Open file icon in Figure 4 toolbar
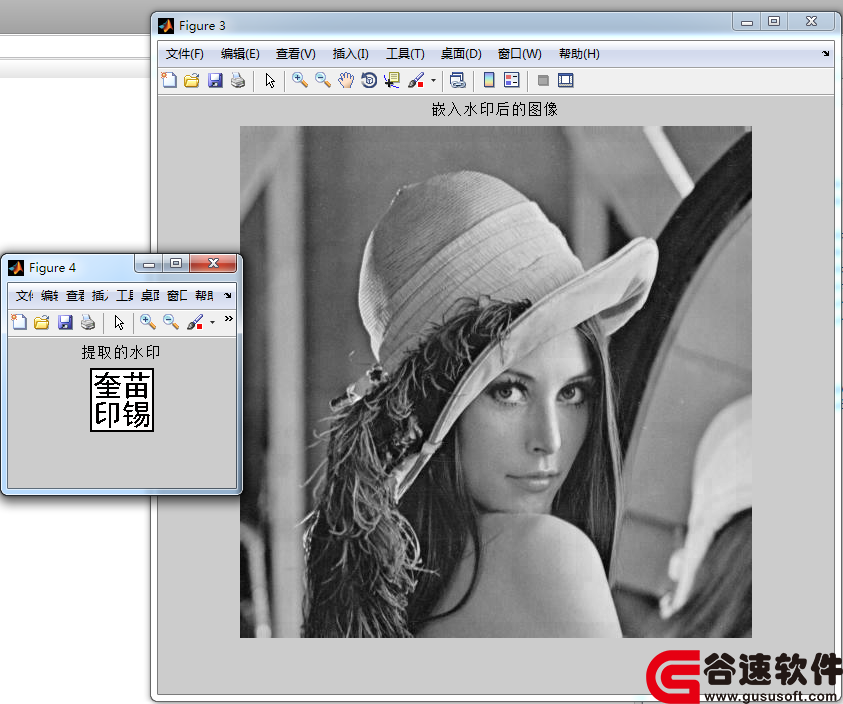The image size is (843, 704). pos(41,322)
